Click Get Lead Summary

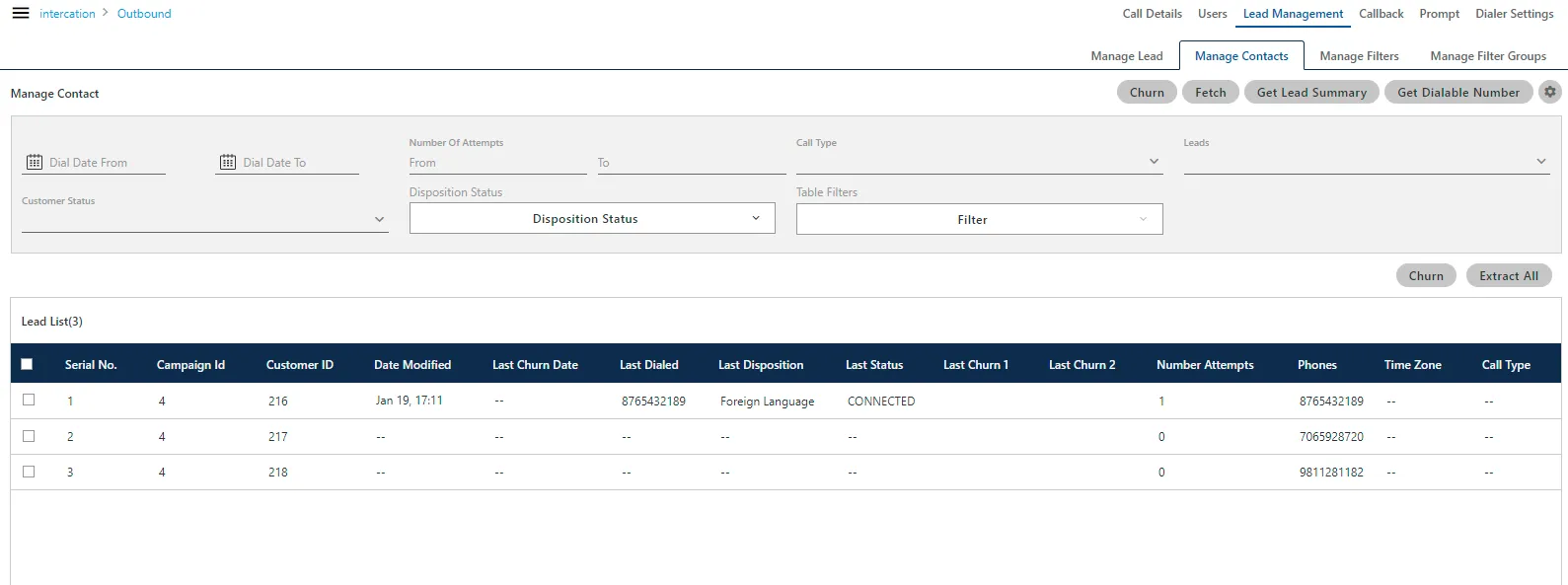1311,92
